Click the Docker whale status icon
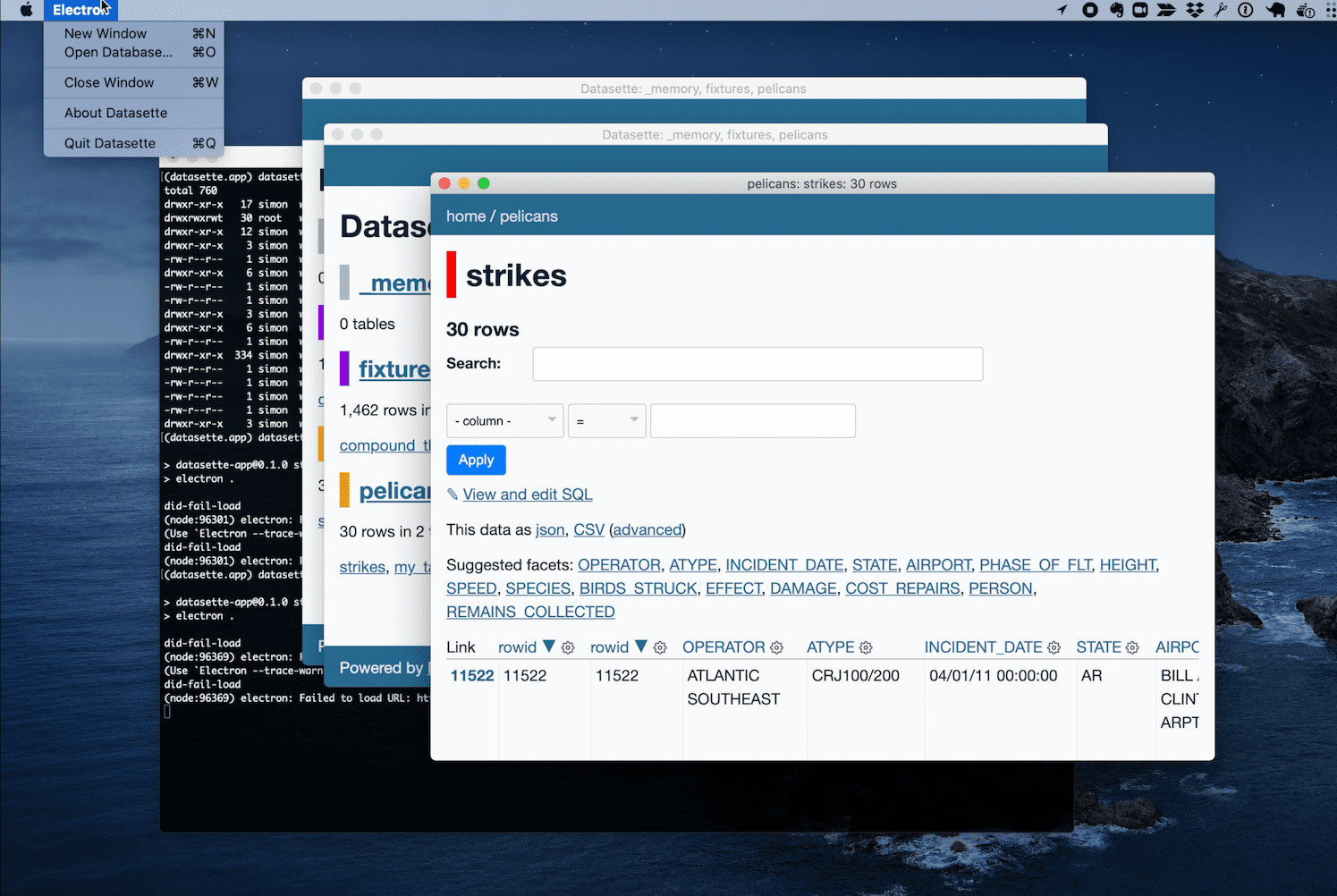The height and width of the screenshot is (896, 1337). tap(1306, 11)
